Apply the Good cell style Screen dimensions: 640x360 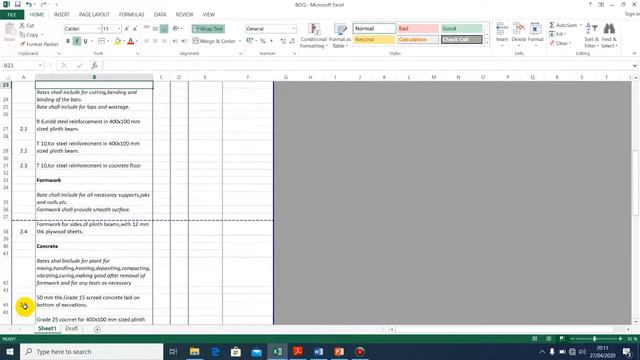[x=462, y=29]
